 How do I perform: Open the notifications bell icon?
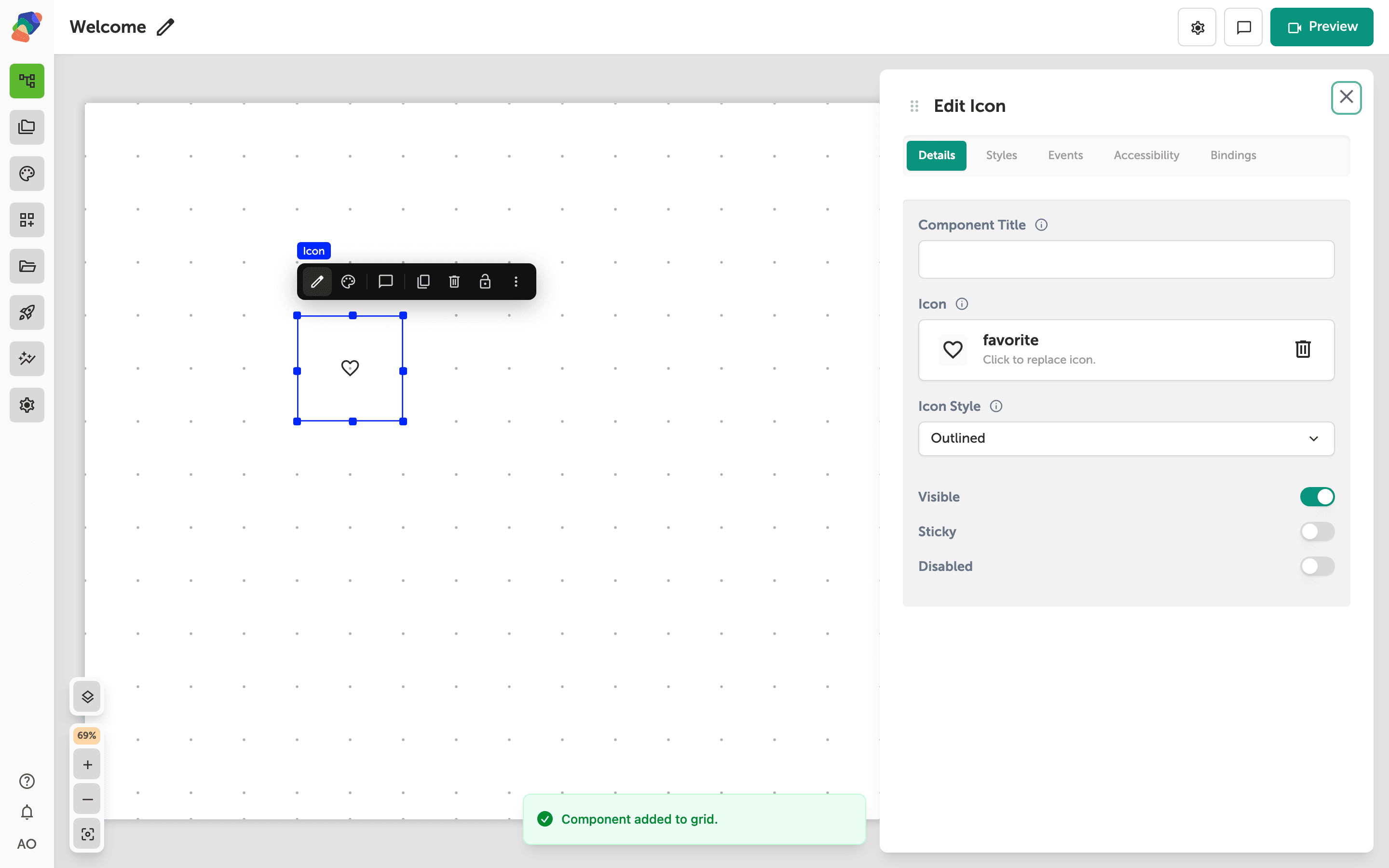27,813
